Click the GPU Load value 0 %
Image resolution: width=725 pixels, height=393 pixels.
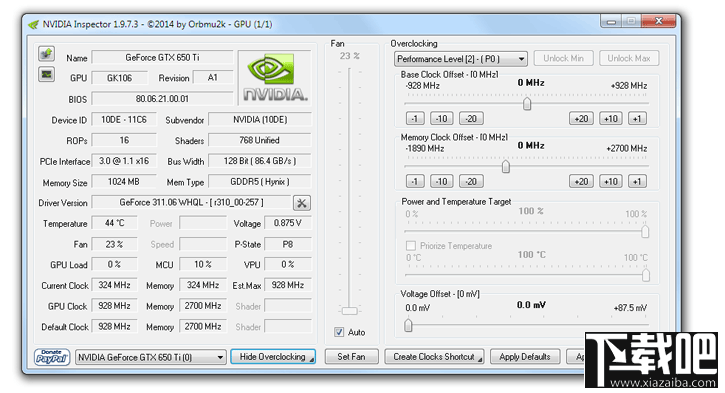pos(114,264)
